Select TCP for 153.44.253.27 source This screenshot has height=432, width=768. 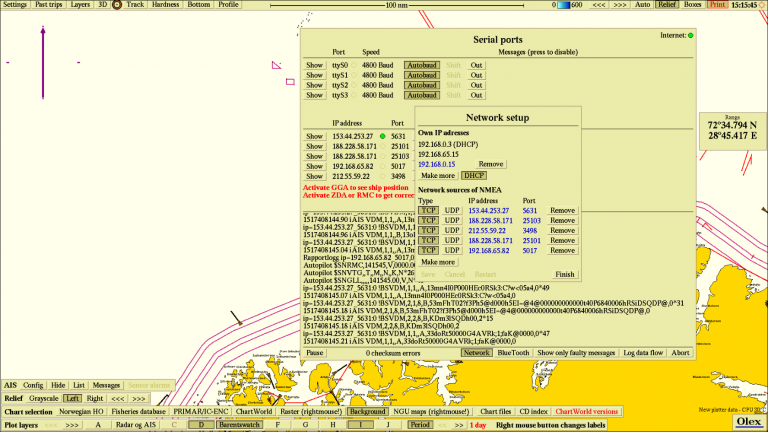pos(428,211)
